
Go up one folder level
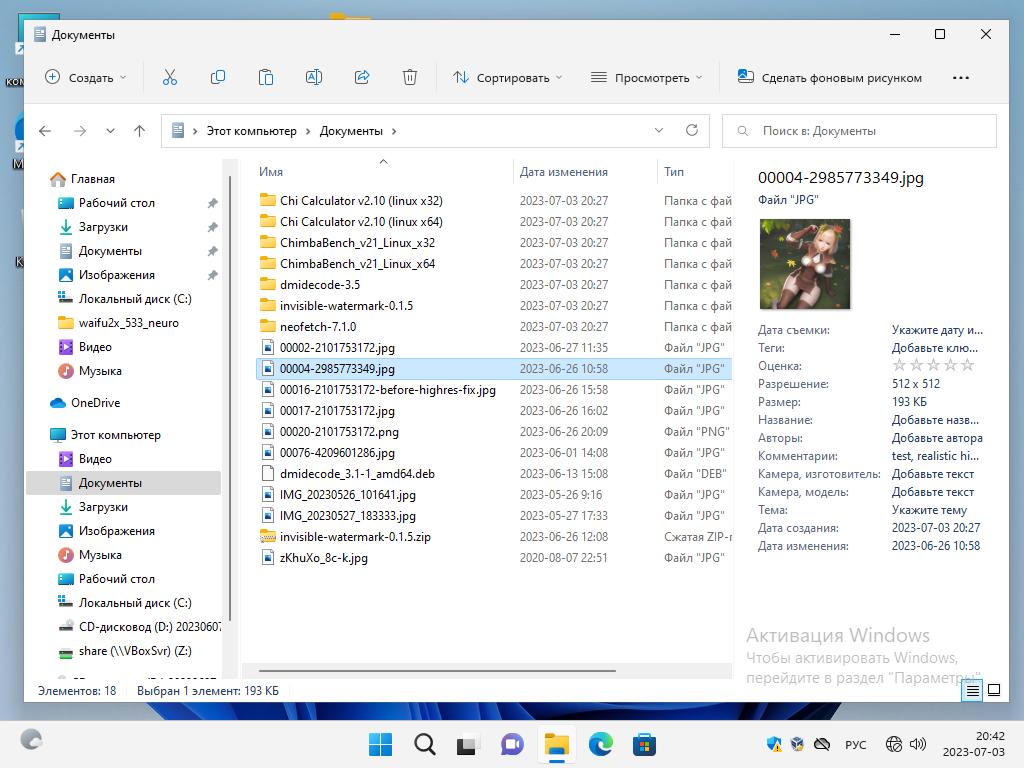(139, 130)
